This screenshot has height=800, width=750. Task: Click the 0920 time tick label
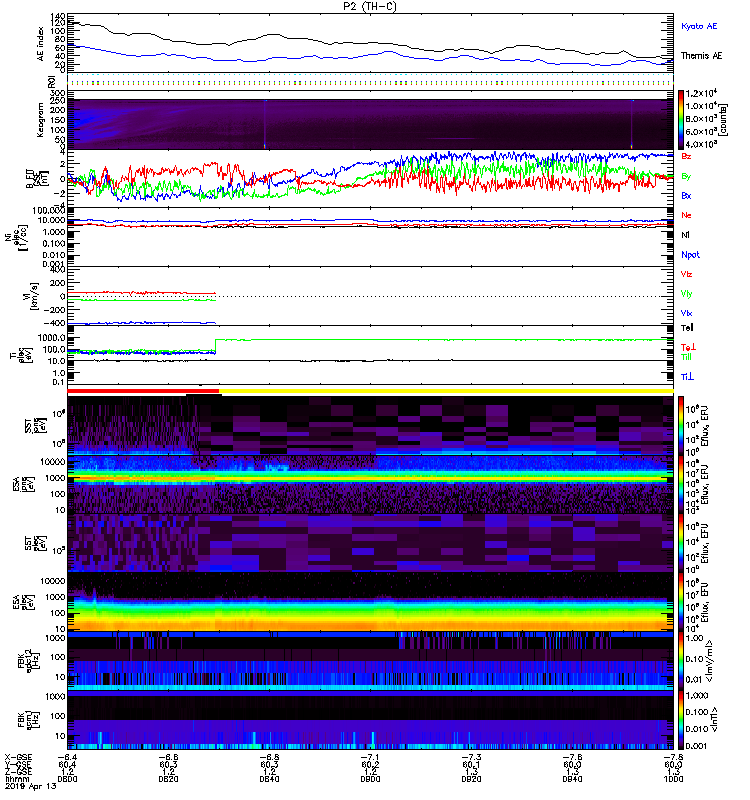click(471, 779)
